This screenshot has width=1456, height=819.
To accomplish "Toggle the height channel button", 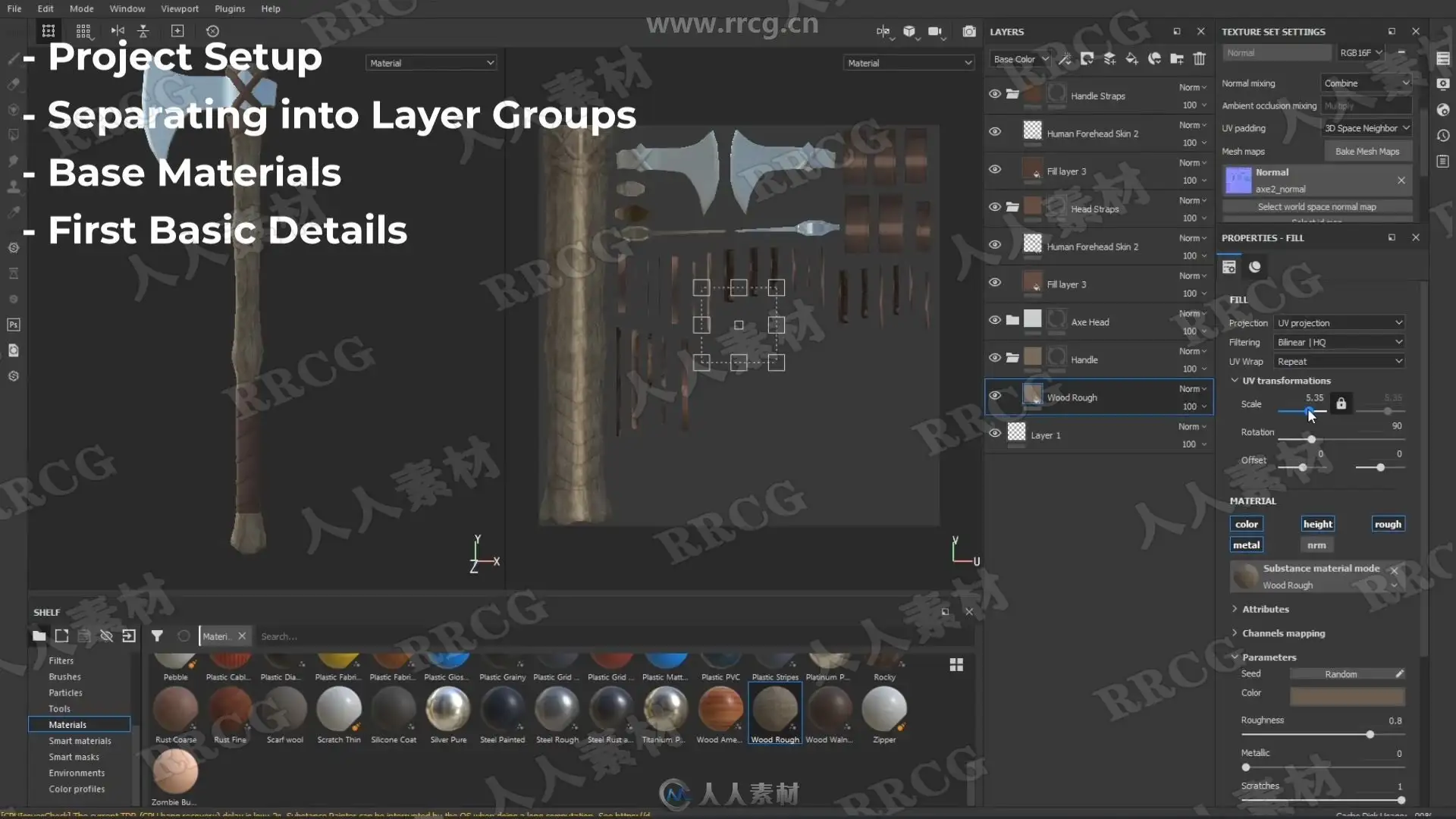I will (x=1317, y=524).
